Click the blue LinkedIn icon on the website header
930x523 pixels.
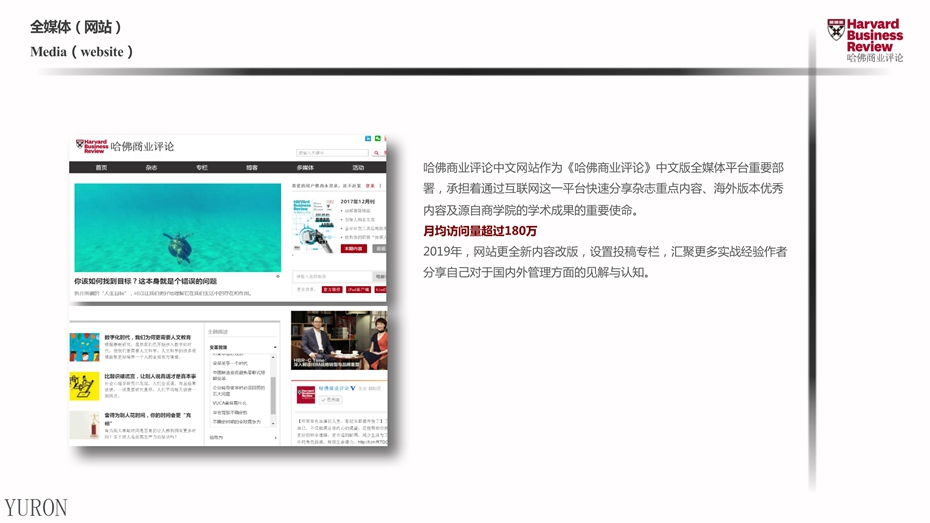368,139
